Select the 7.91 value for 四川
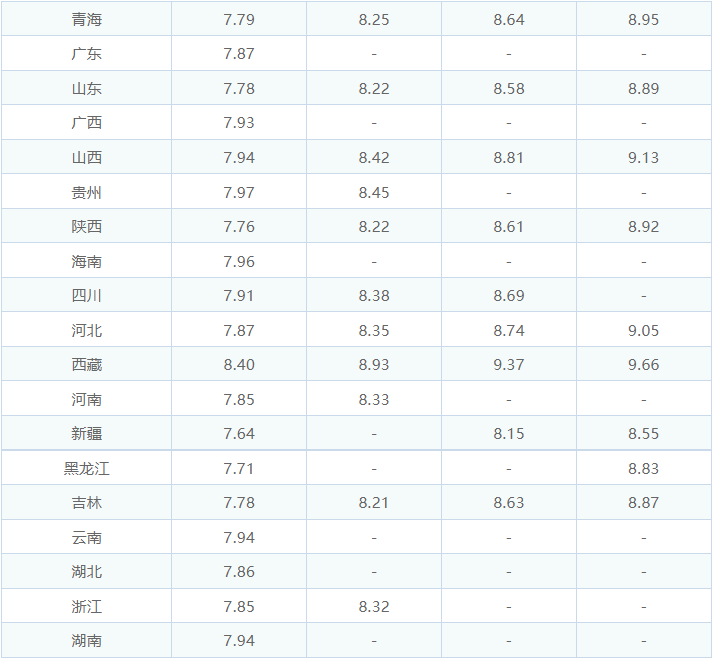Image resolution: width=714 pixels, height=662 pixels. pyautogui.click(x=239, y=296)
